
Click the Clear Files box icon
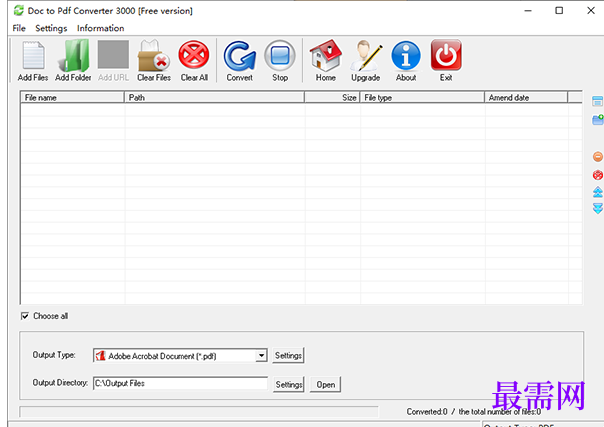154,55
